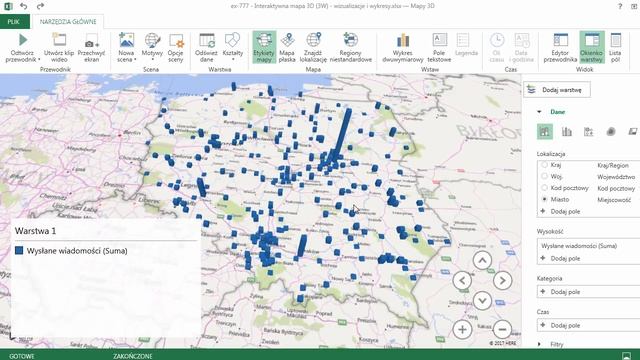Screen dimensions: 640x360
Task: Open the PLIK file tab
Action: tap(14, 22)
